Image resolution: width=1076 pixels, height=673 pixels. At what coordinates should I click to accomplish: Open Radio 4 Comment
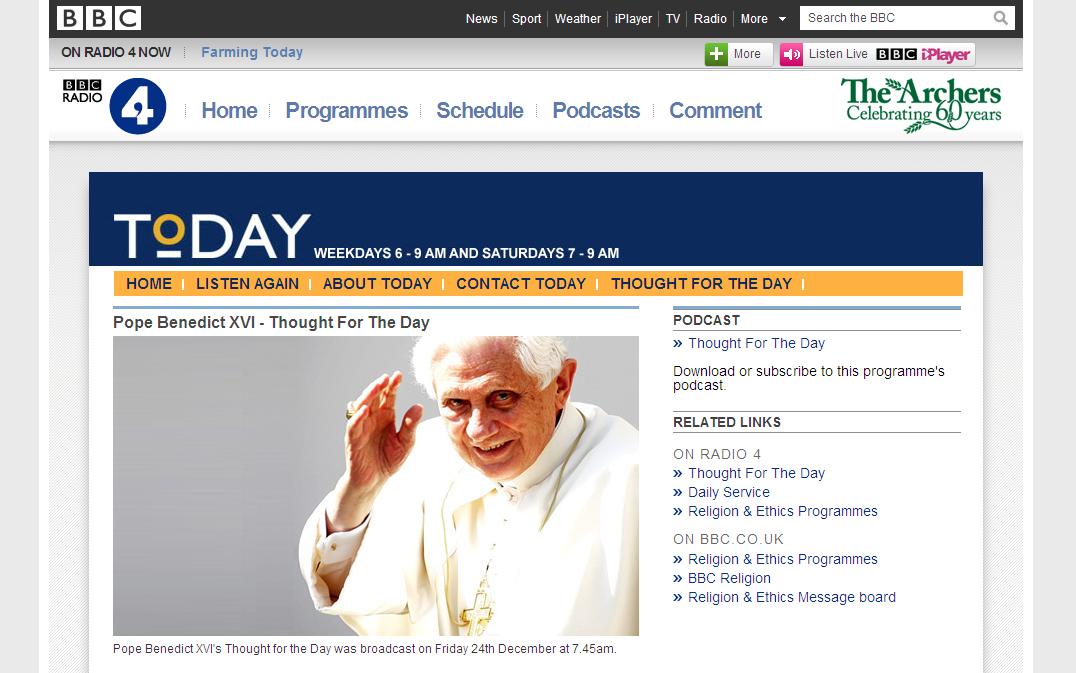coord(716,110)
